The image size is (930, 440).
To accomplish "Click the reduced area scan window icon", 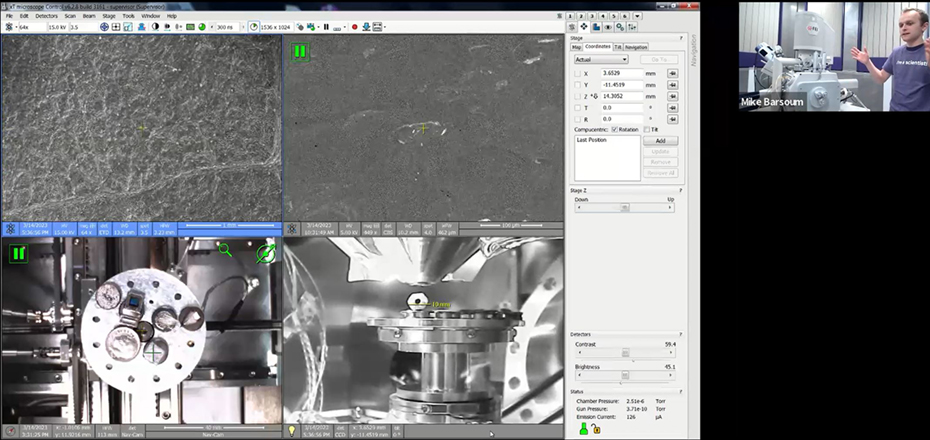I will click(x=128, y=27).
